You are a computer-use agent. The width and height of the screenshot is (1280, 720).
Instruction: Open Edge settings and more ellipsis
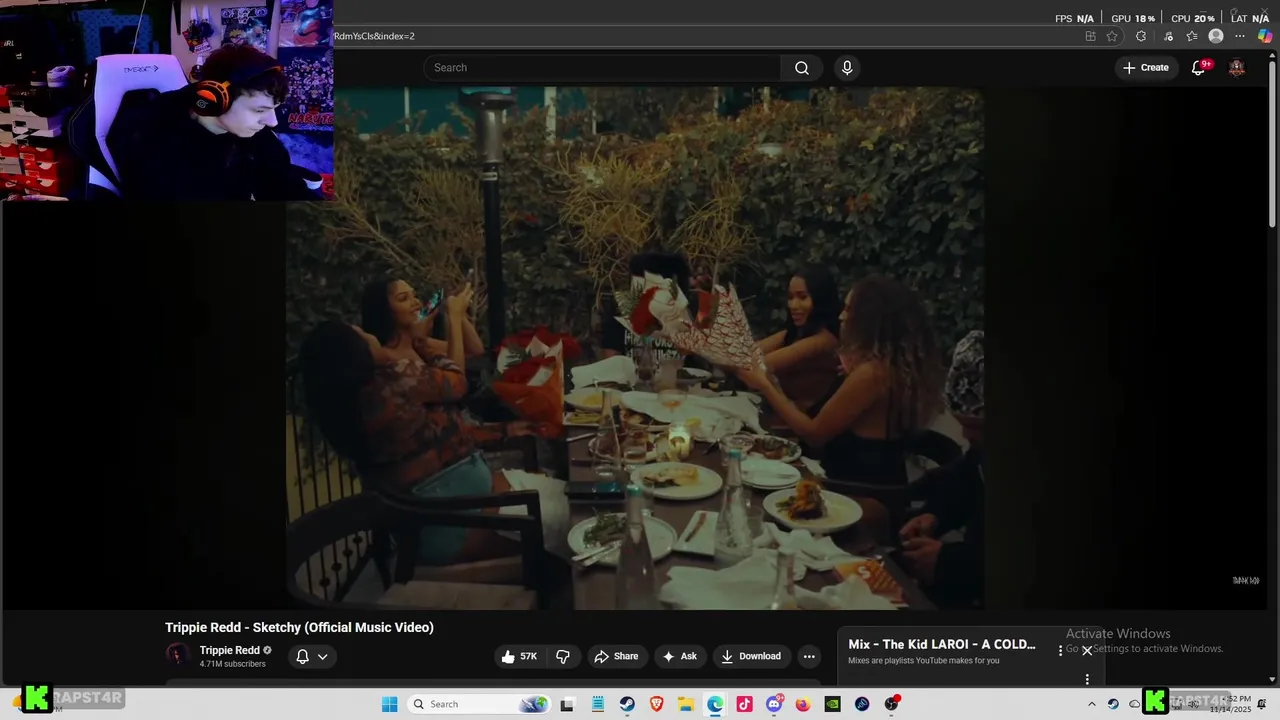click(x=1241, y=36)
